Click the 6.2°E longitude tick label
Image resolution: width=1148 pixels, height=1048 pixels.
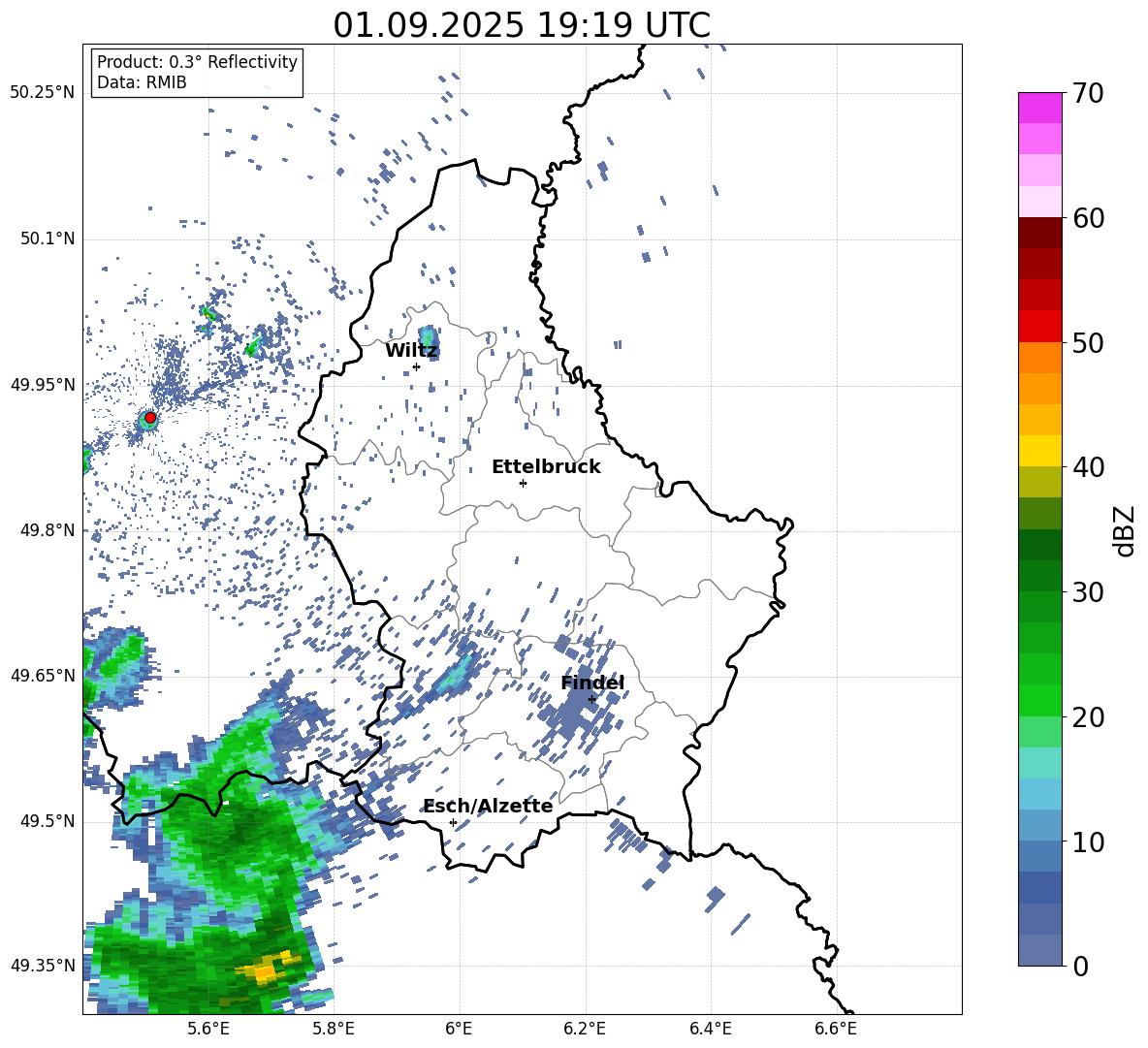pos(585,1029)
